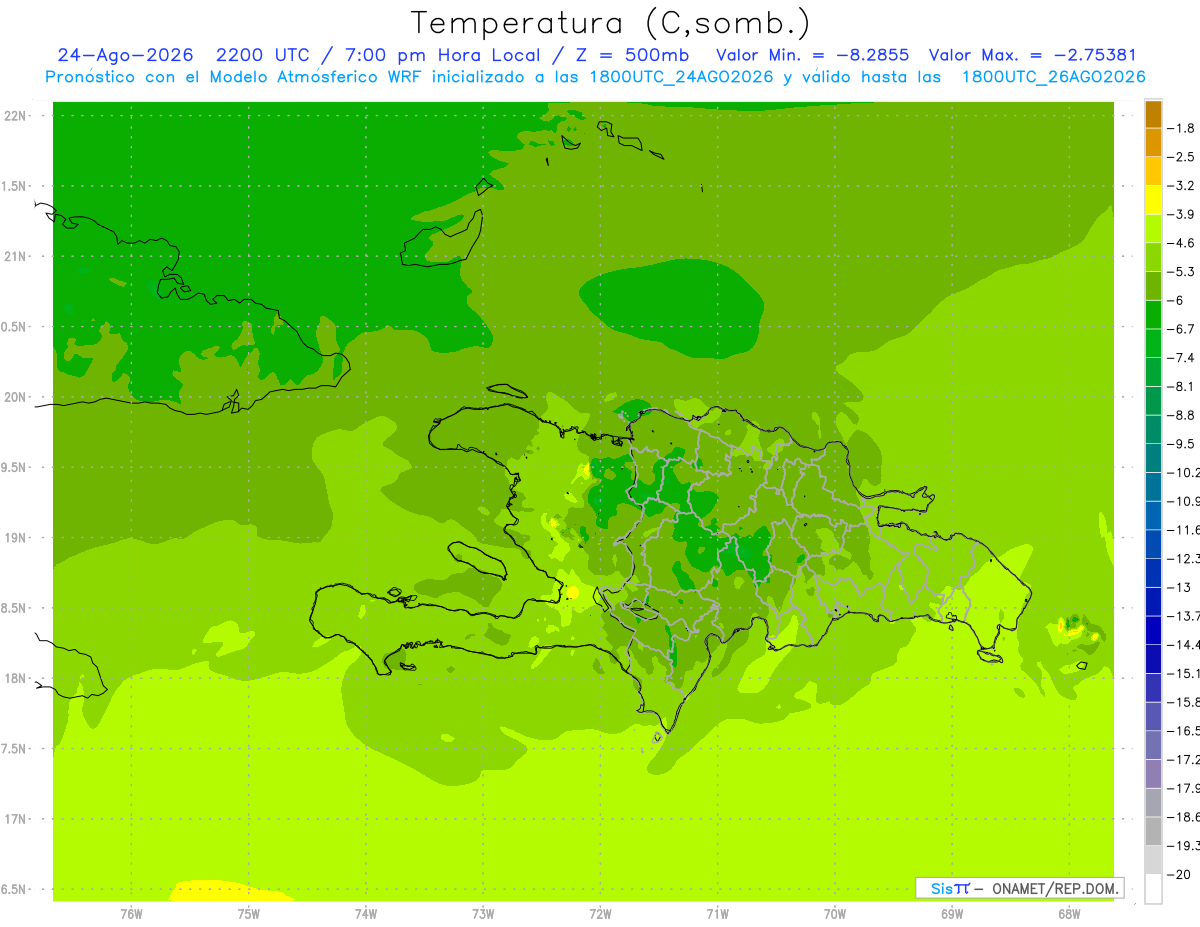Click the "-6.7" legend value
Screen dimensions: 1200x927
(x=1181, y=329)
